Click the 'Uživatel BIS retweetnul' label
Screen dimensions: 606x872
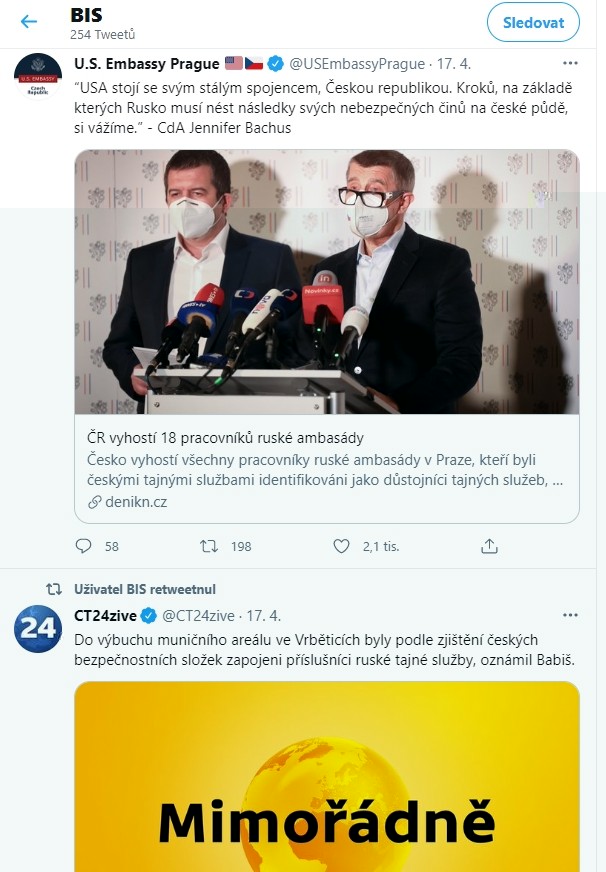point(145,589)
